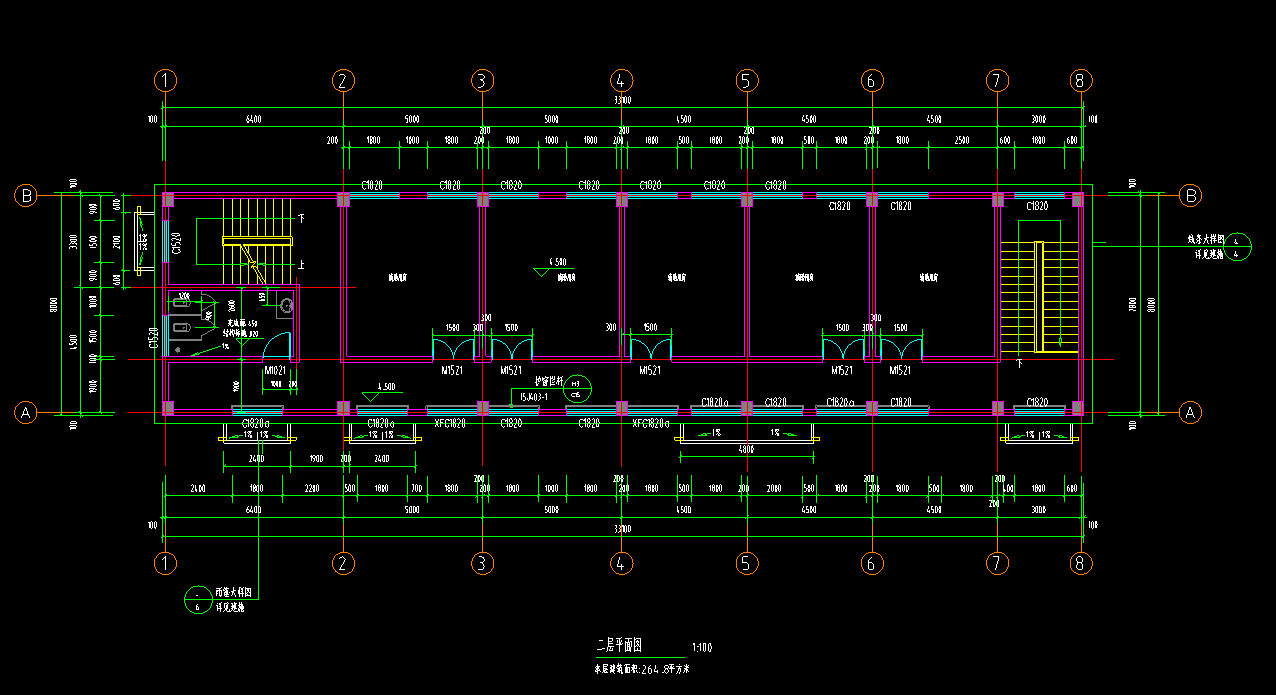The image size is (1276, 695).
Task: Click the corridor 4.500 elevation marker
Action: [x=385, y=388]
